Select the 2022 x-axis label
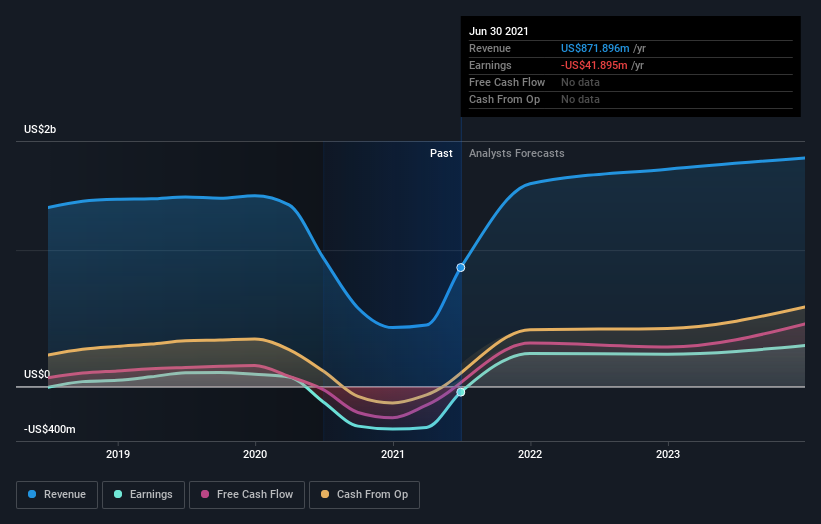The image size is (821, 524). (530, 454)
